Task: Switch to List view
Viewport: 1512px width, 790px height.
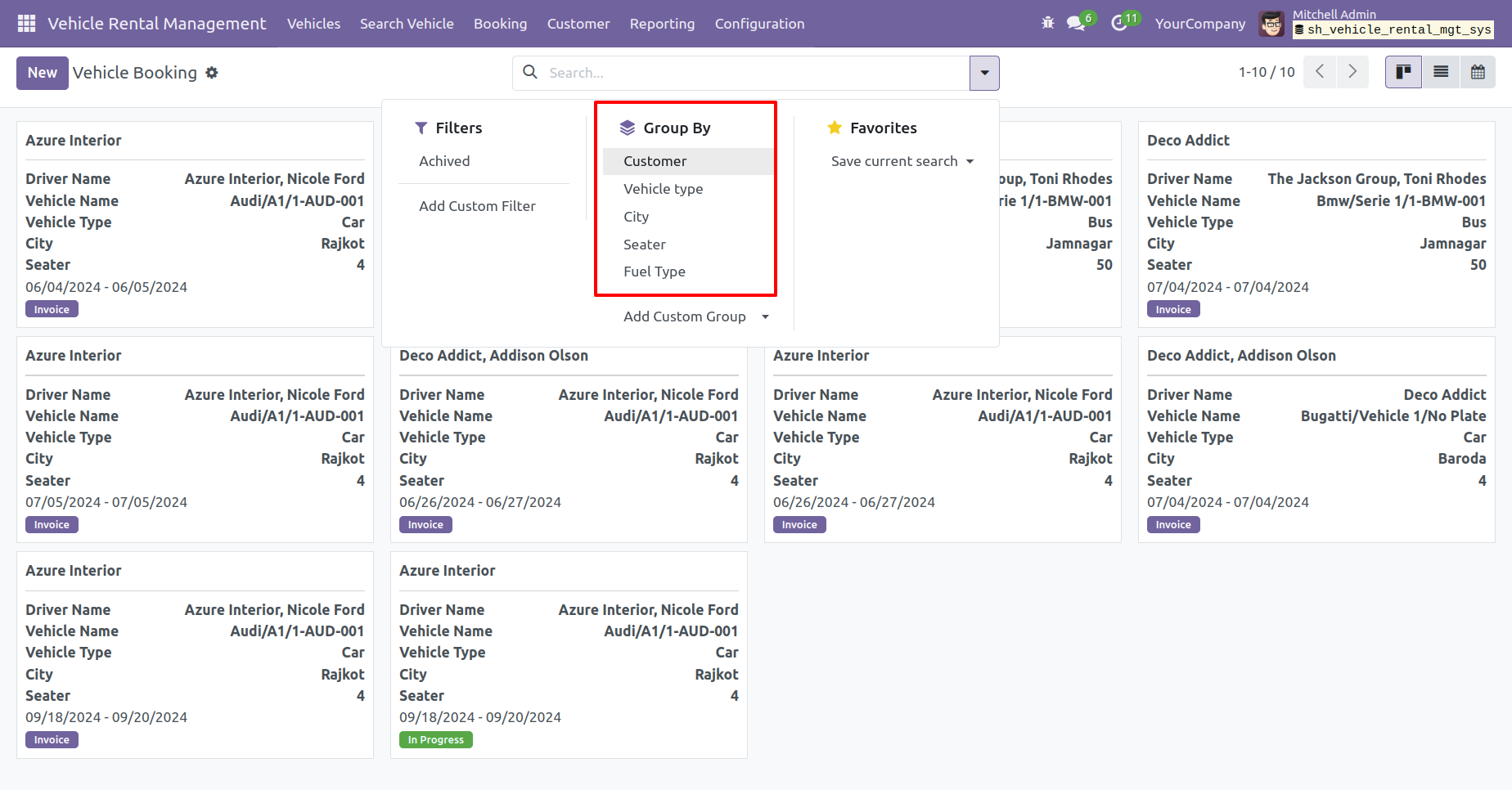Action: tap(1441, 72)
